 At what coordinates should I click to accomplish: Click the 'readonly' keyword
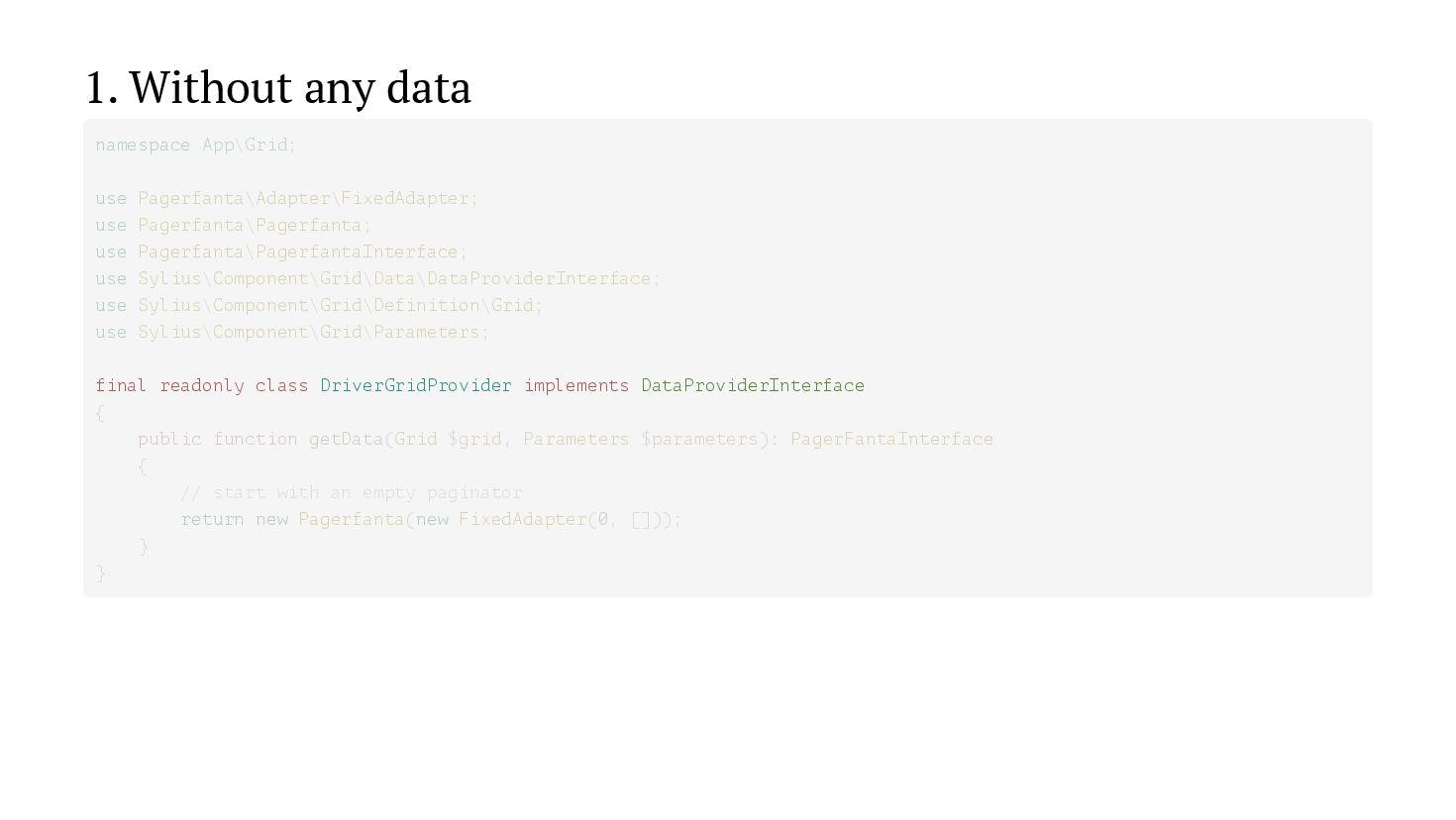point(202,386)
